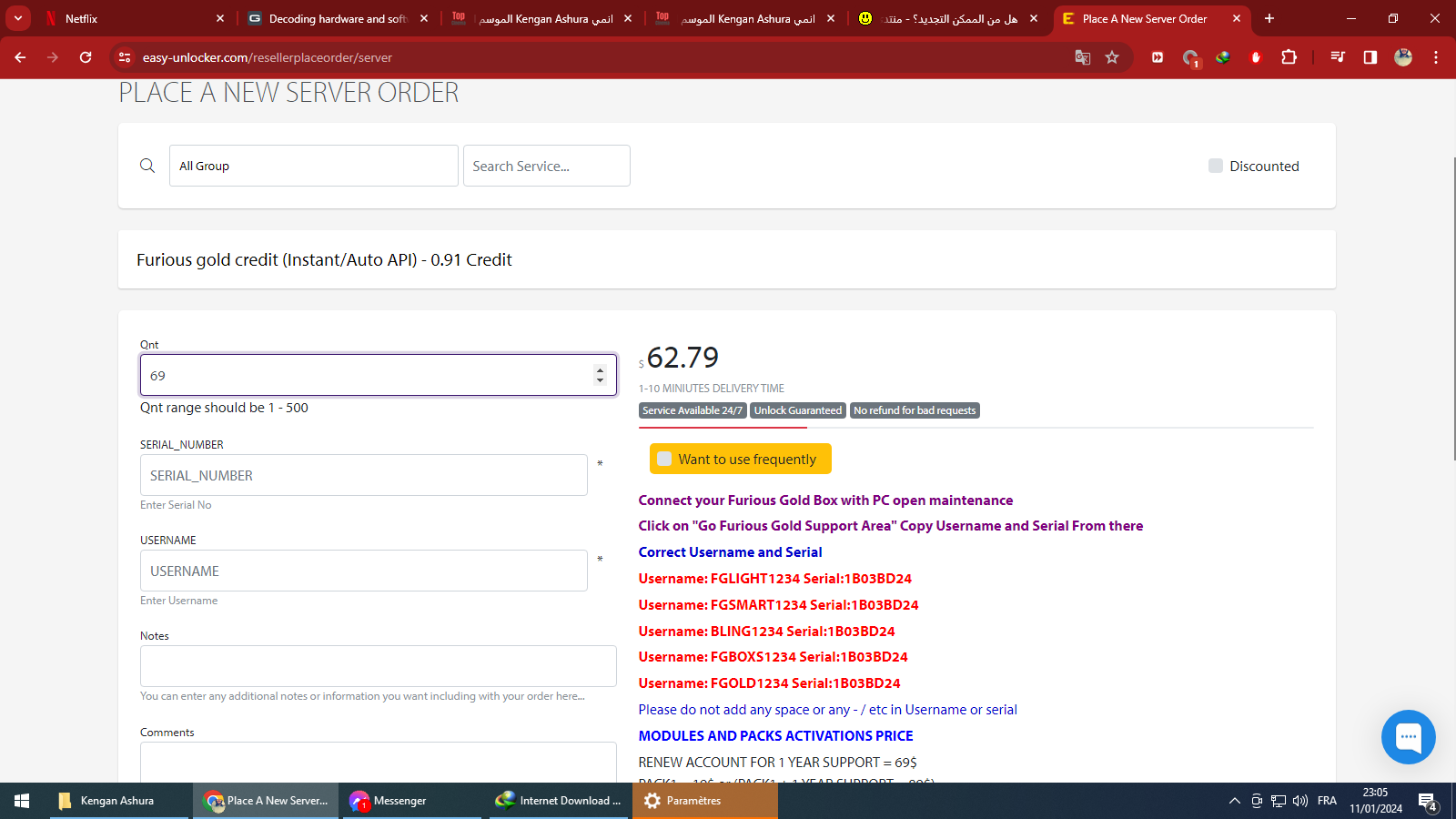1456x819 pixels.
Task: Switch to Decoding hardware and software tab
Action: coord(339,18)
